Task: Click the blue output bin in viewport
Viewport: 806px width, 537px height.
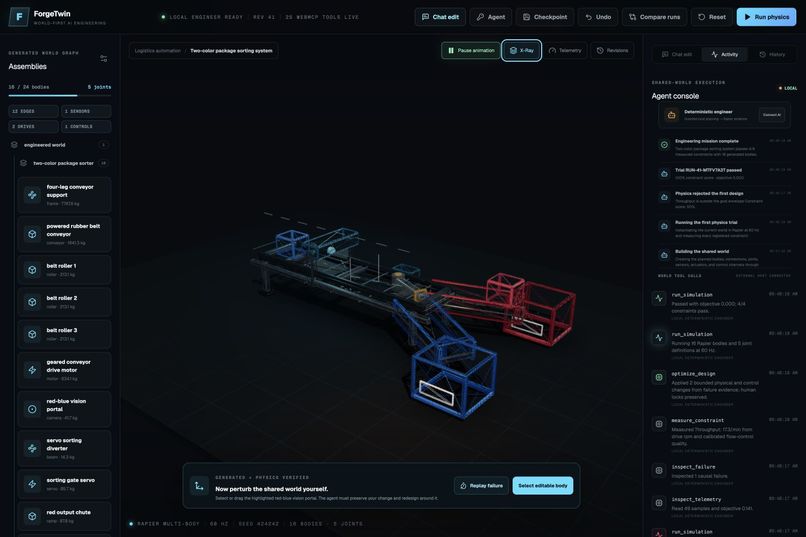Action: [x=453, y=379]
